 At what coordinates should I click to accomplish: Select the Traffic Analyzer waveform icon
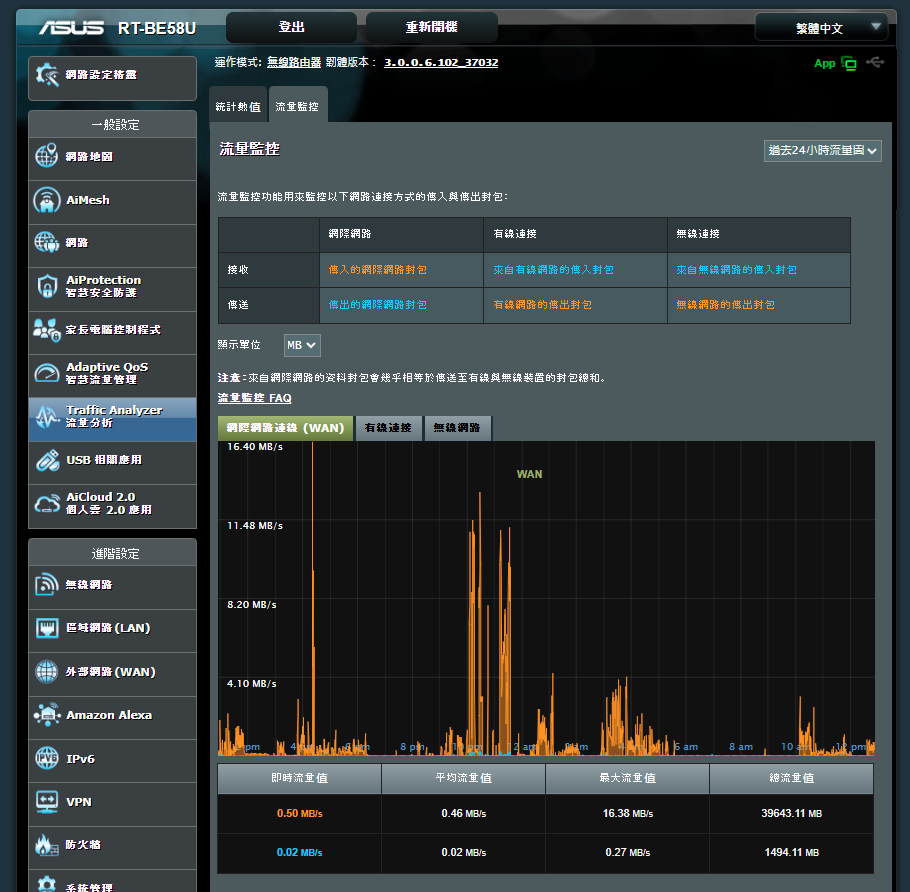46,416
